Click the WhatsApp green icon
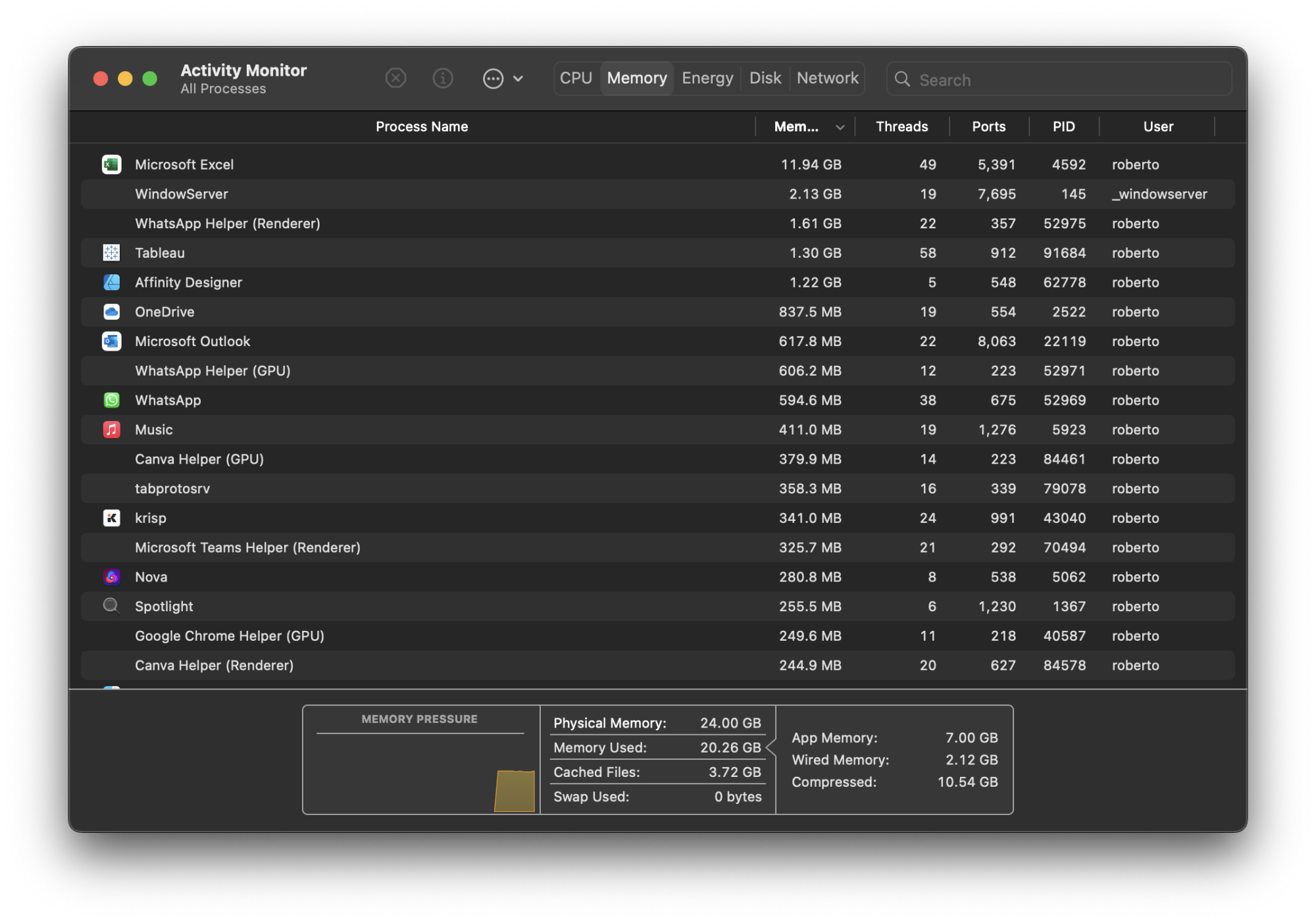The width and height of the screenshot is (1316, 923). [111, 400]
